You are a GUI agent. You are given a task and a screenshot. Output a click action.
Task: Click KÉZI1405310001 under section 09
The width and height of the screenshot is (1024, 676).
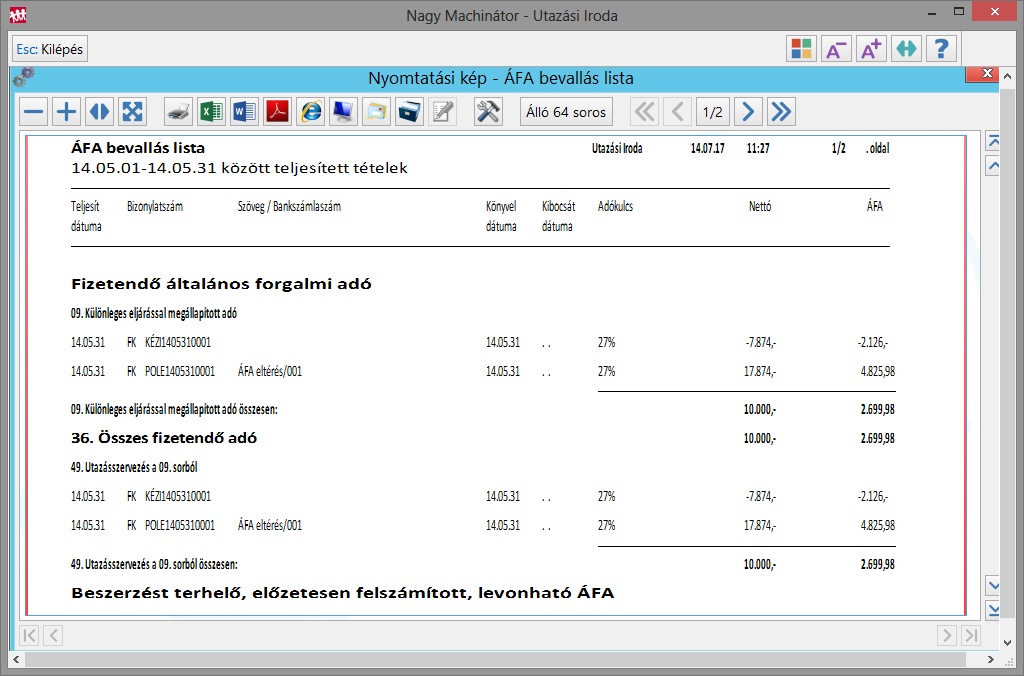click(178, 342)
